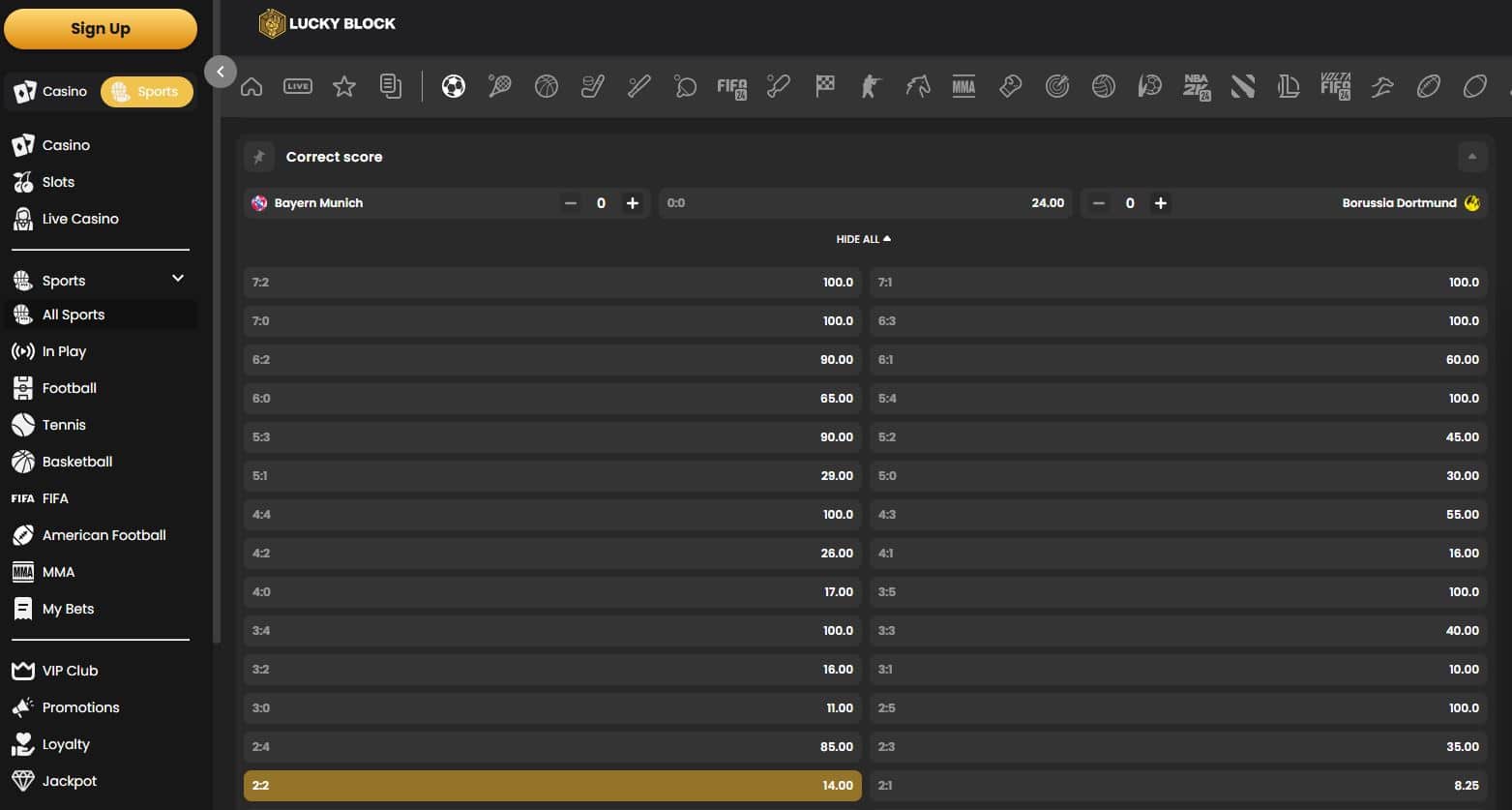Select the shooter esports icon

[x=872, y=87]
